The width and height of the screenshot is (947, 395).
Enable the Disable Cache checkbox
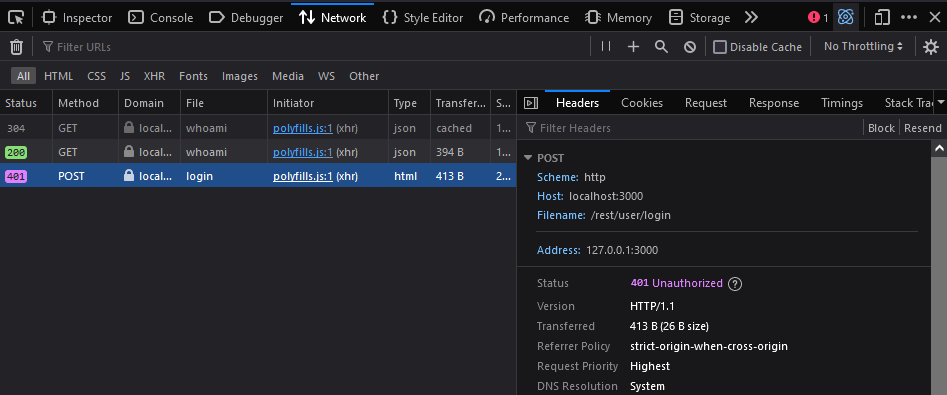point(719,47)
